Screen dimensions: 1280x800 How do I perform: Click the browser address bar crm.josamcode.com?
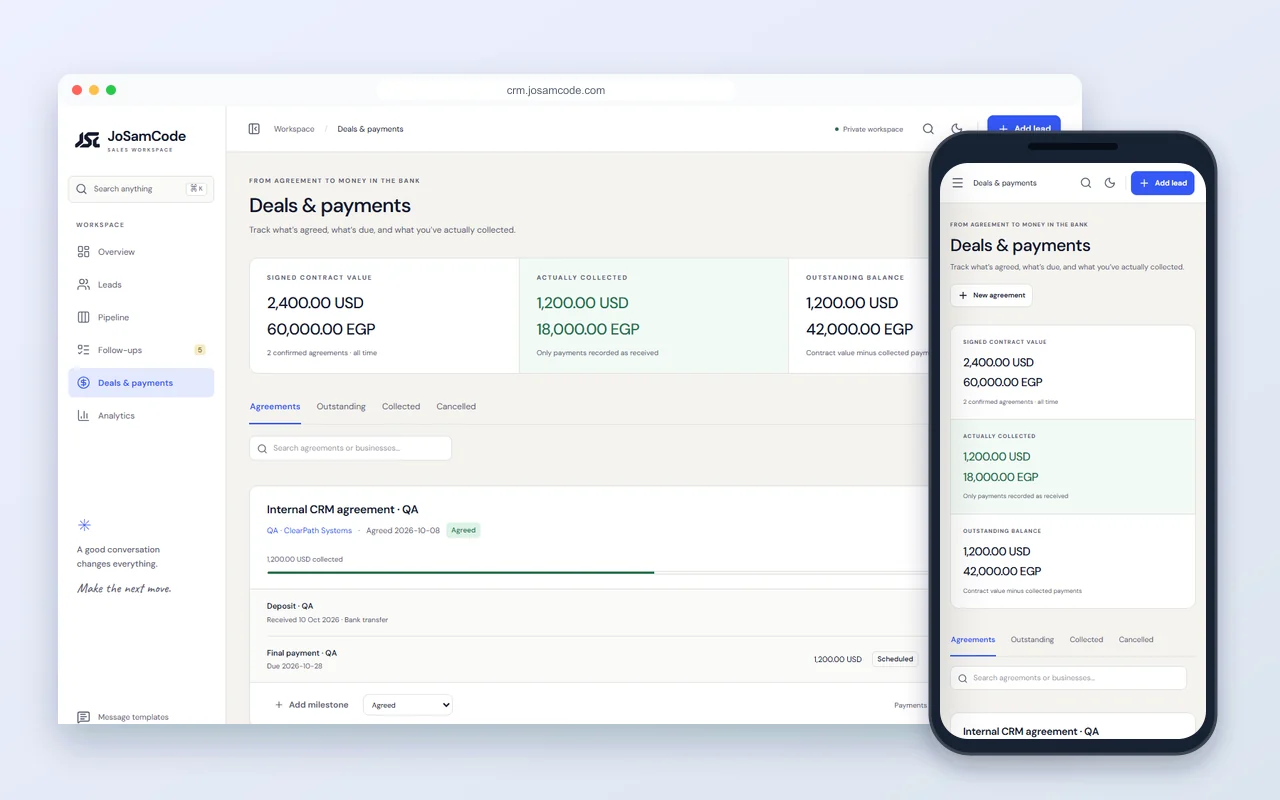(556, 90)
